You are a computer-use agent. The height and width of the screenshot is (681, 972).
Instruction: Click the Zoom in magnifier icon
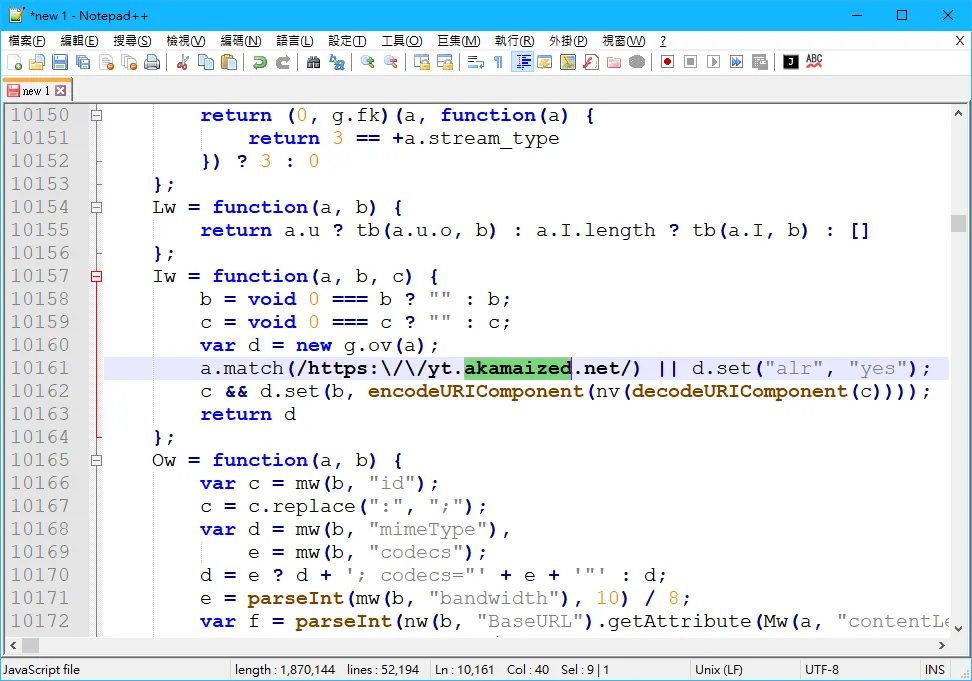click(x=368, y=62)
